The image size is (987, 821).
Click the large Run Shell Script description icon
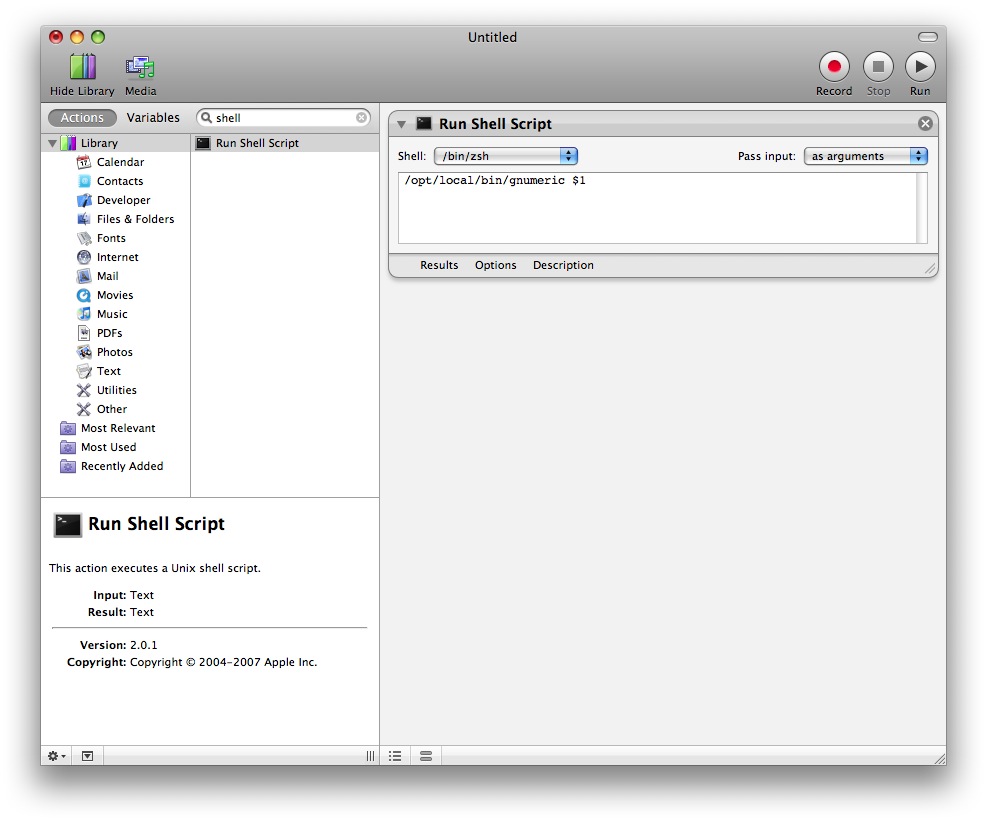pyautogui.click(x=67, y=525)
